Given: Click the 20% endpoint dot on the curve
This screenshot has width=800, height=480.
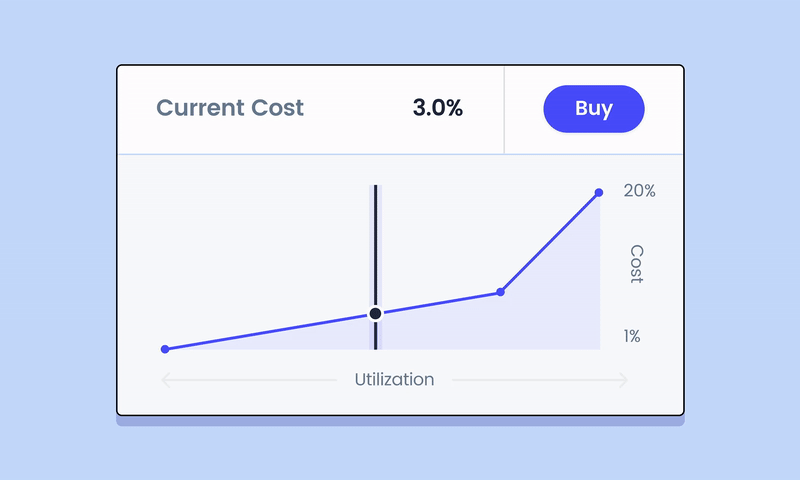Looking at the screenshot, I should coord(599,192).
